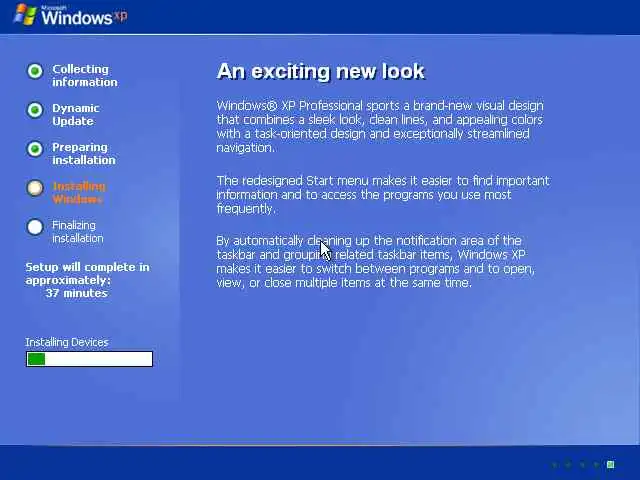This screenshot has height=480, width=640.
Task: Click the Windows XP flag logo
Action: (25, 15)
